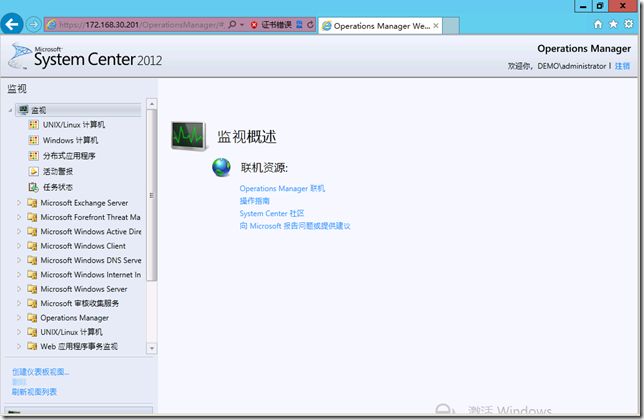Open a new blank tab
Screen dimensions: 644x420
(x=451, y=26)
